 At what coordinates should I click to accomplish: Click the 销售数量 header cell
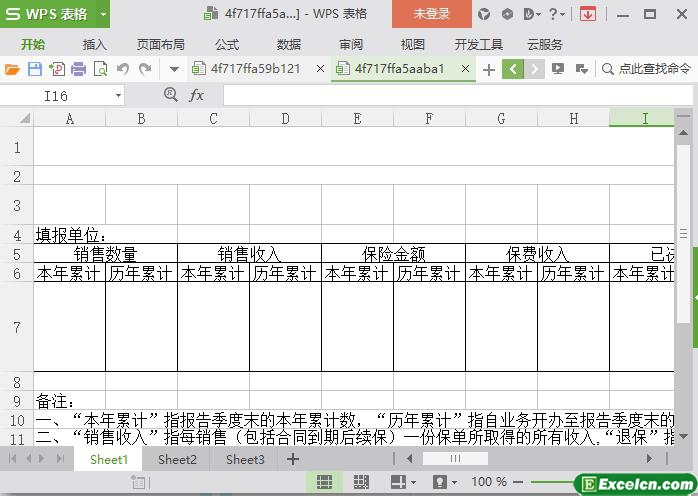106,254
